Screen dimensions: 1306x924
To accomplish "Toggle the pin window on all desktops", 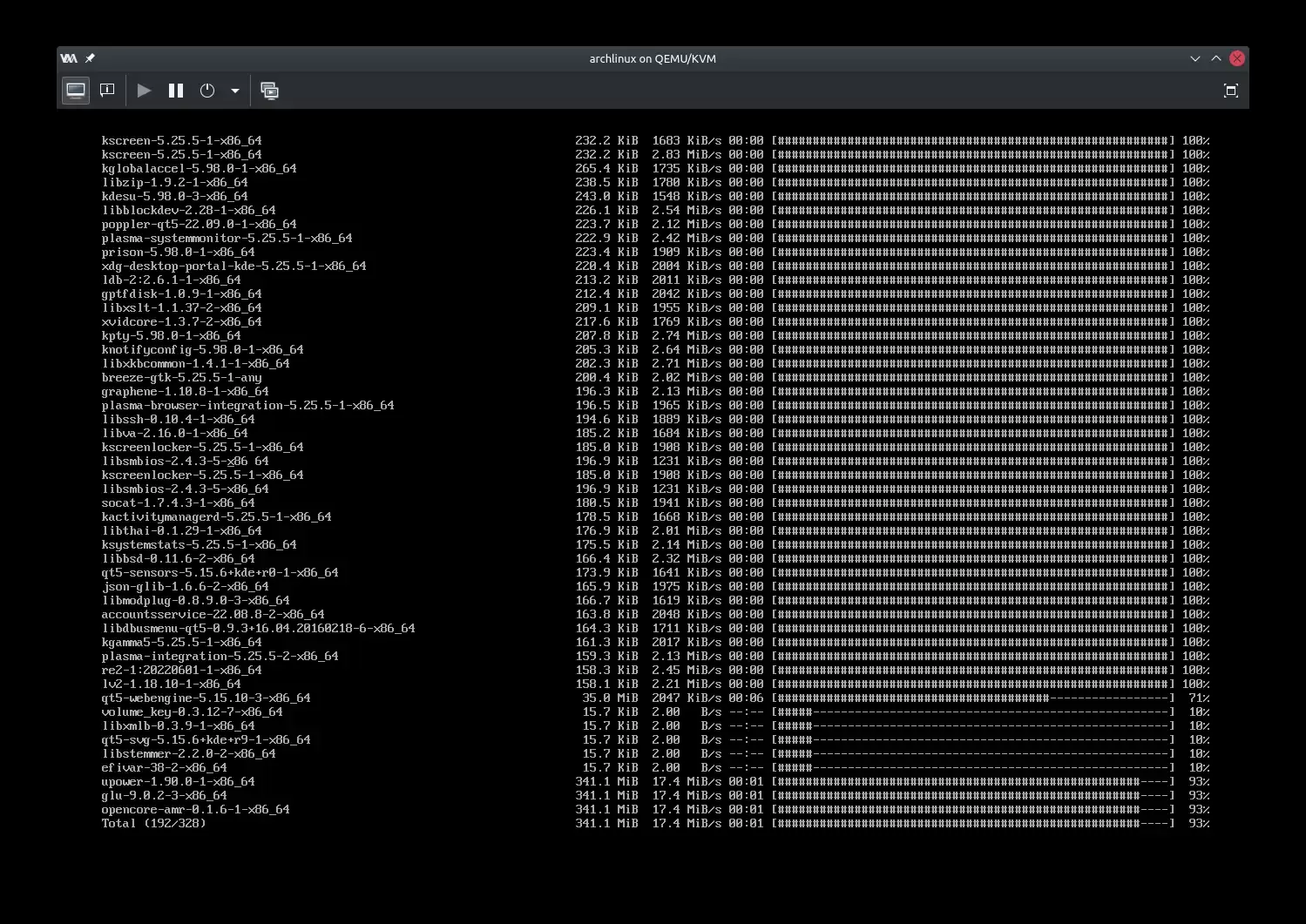I will pos(90,58).
